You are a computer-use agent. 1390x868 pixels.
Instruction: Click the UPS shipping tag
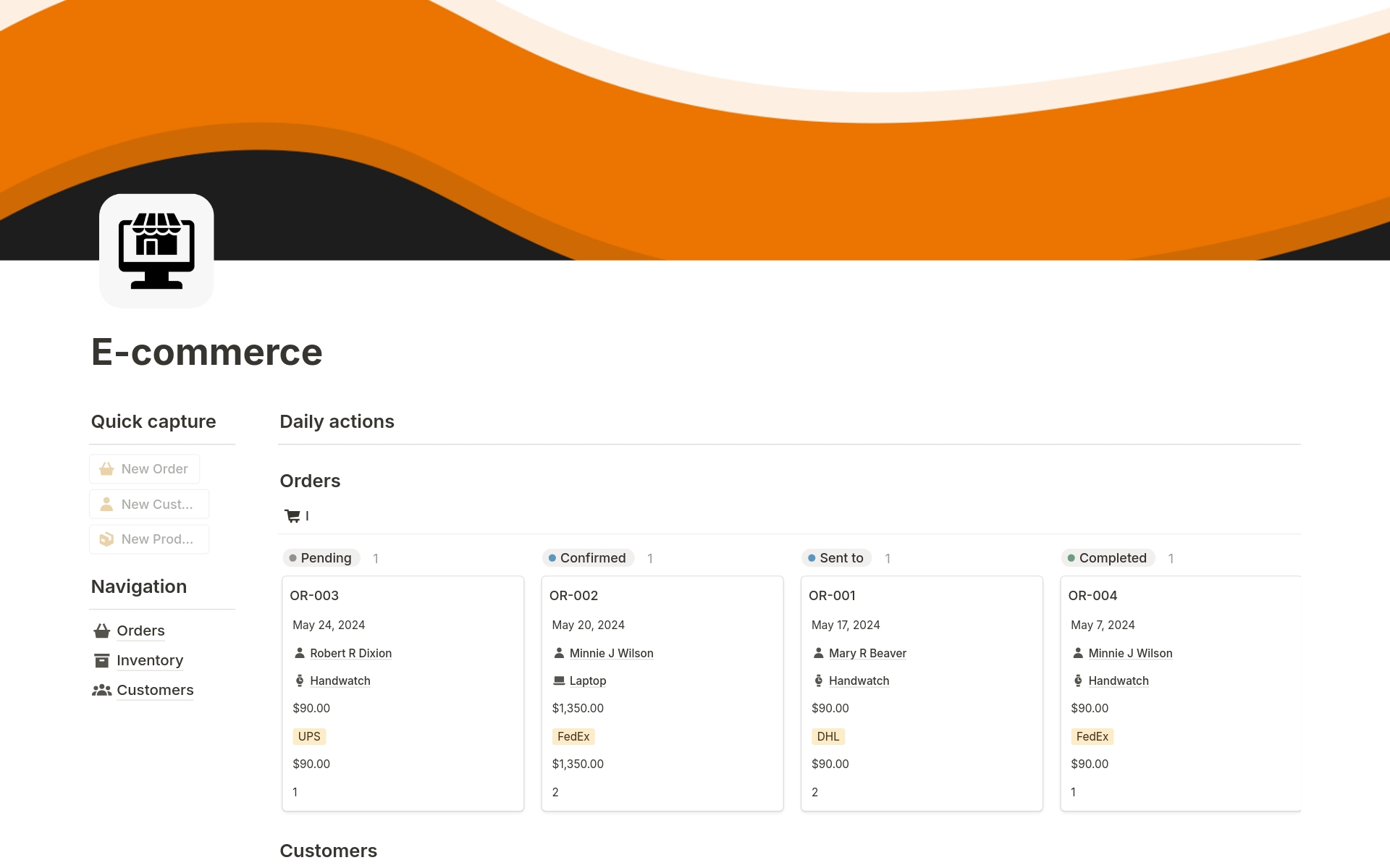tap(309, 736)
